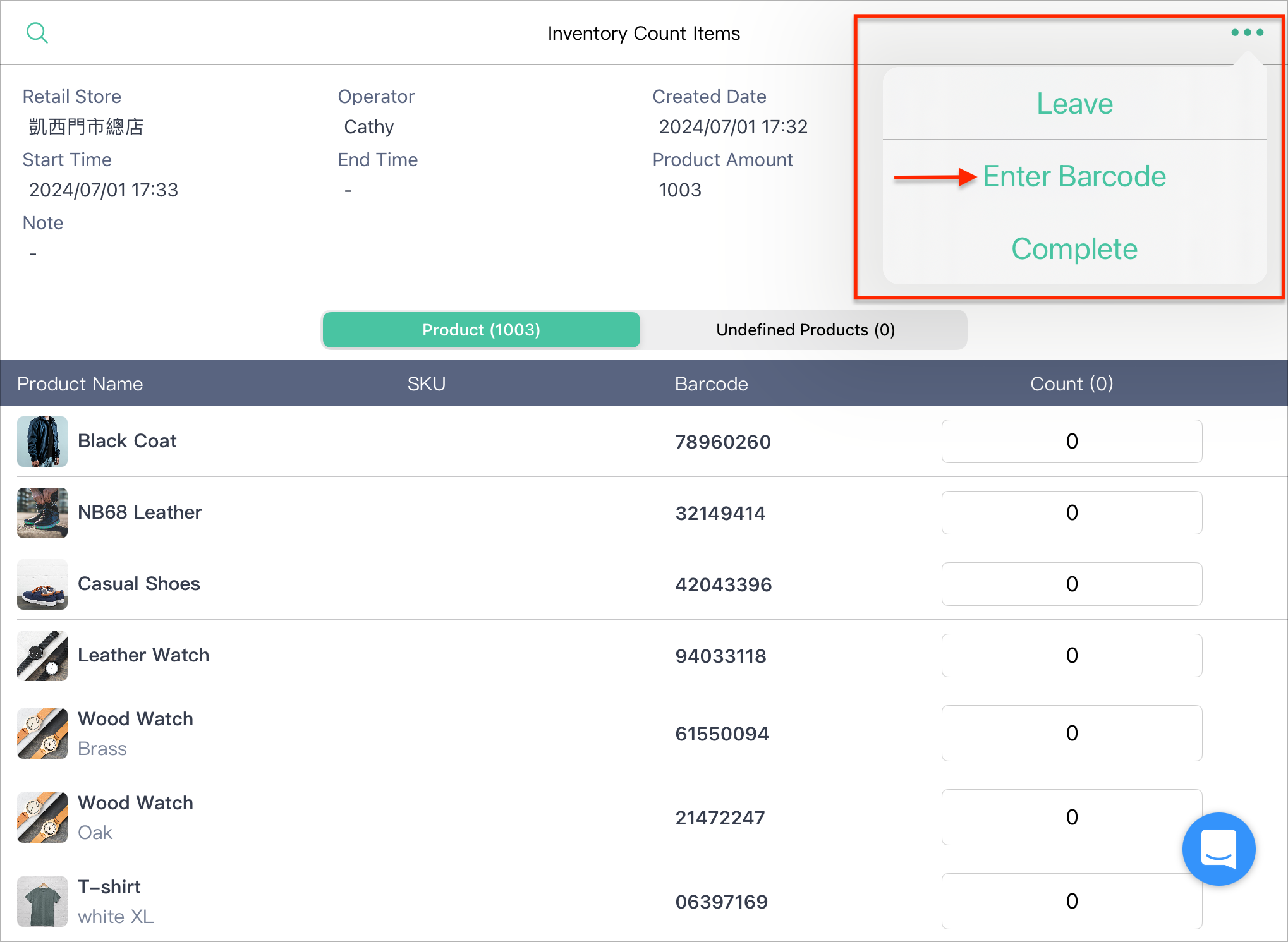
Task: Click barcode 61550094
Action: (x=722, y=734)
